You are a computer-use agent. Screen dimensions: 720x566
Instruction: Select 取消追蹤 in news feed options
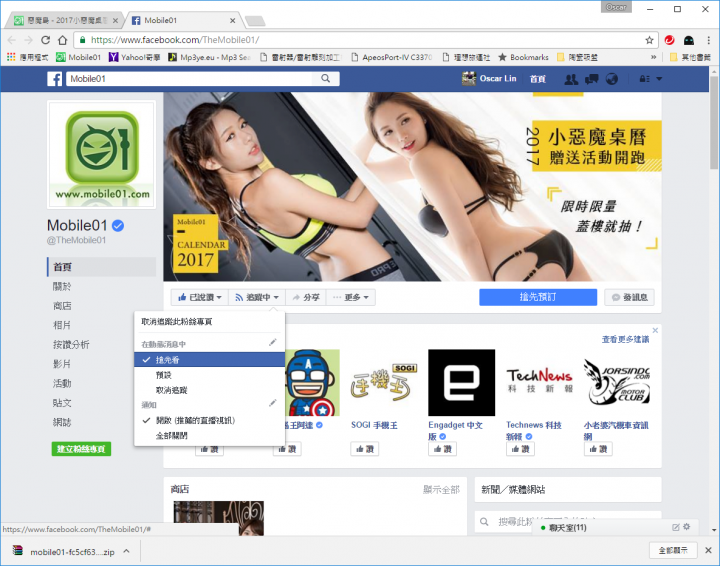tap(209, 390)
